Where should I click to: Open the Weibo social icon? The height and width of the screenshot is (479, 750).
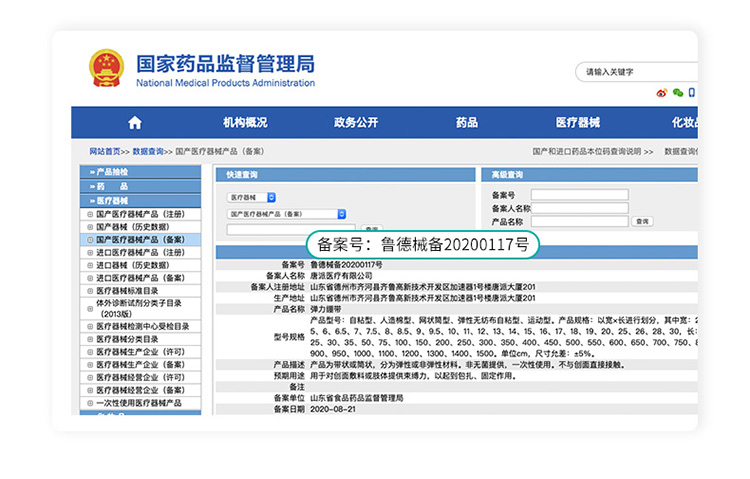coord(661,93)
